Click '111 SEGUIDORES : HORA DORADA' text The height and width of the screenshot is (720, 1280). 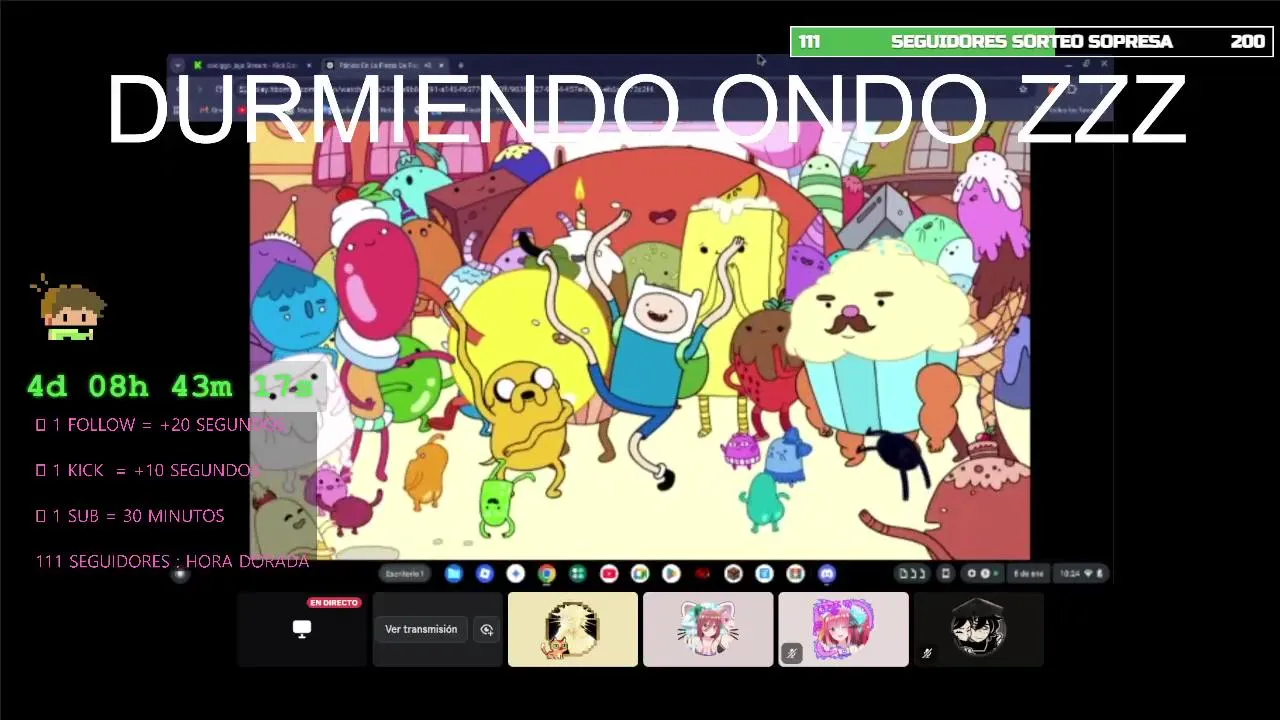[x=172, y=561]
